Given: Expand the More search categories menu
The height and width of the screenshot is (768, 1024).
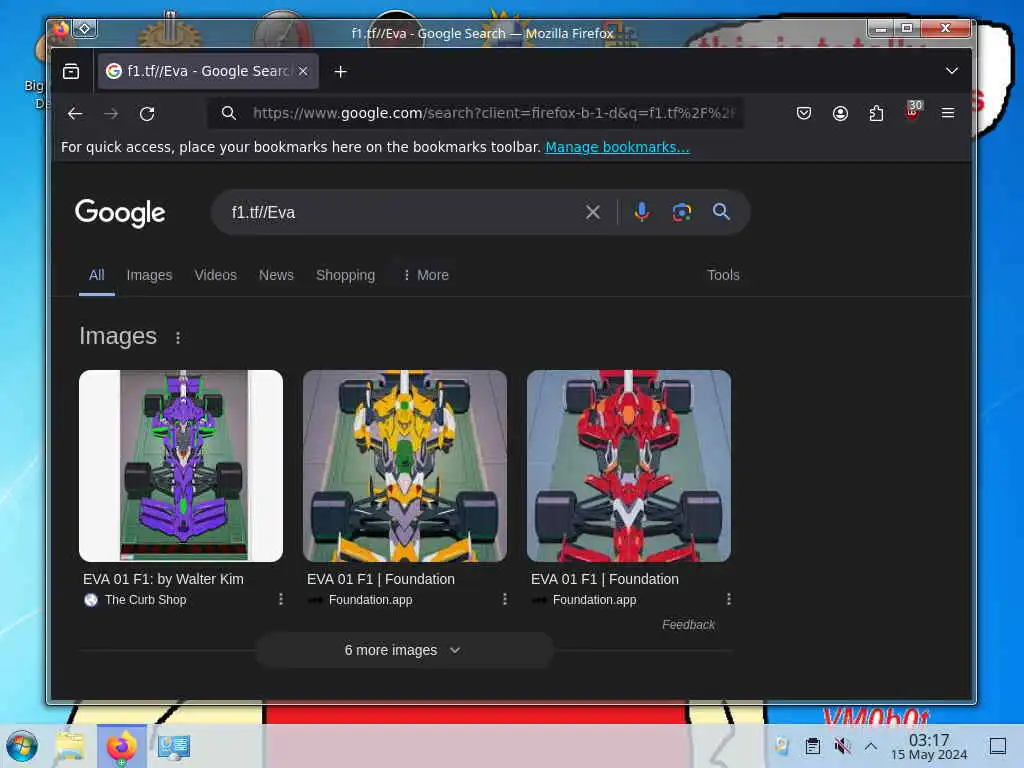Looking at the screenshot, I should [x=425, y=276].
